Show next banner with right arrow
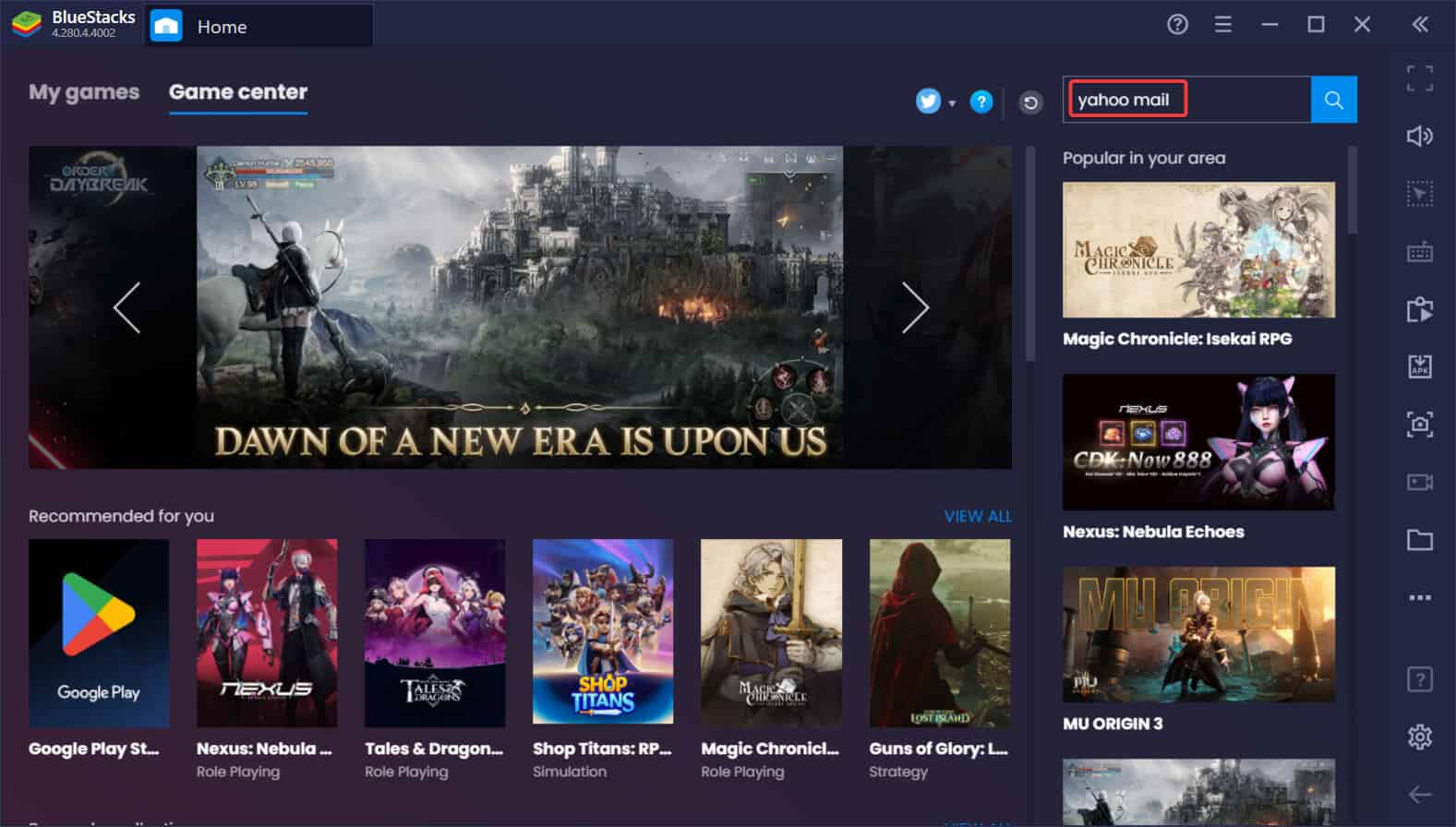The image size is (1456, 827). pos(915,307)
